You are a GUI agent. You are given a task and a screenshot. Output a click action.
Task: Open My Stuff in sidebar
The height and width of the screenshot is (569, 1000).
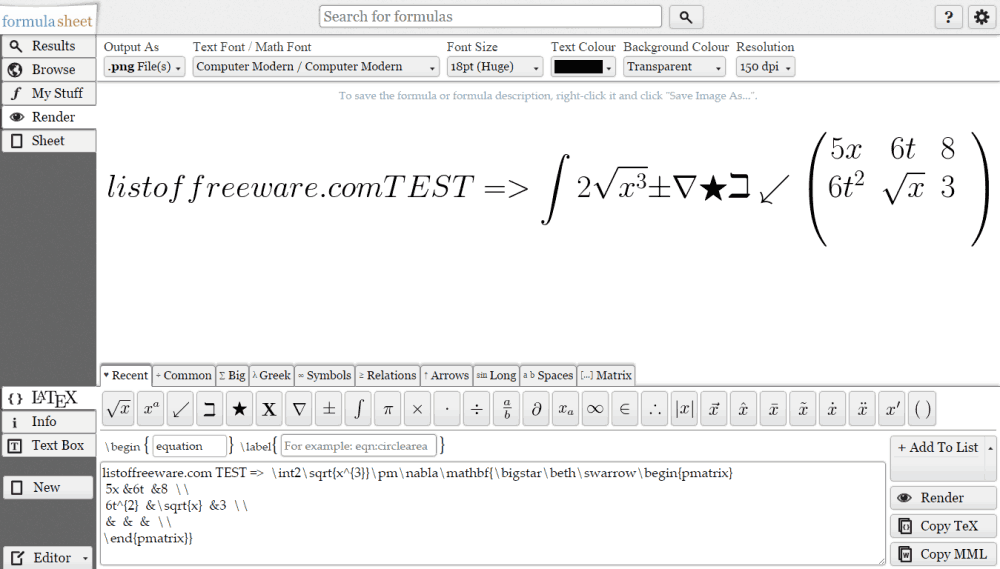tap(49, 93)
